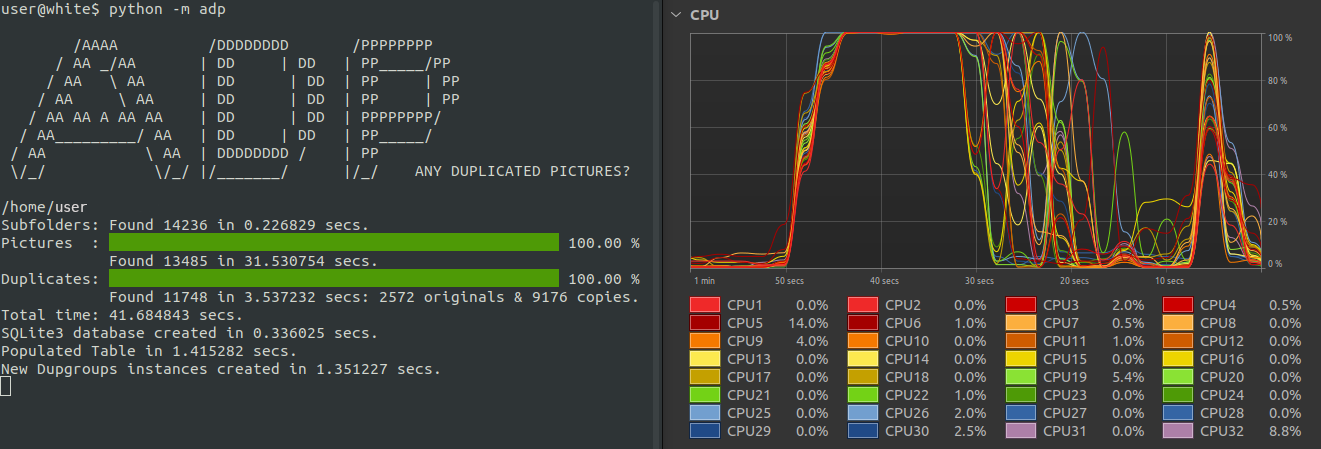Click the CPU32 purple color swatch

[1179, 431]
